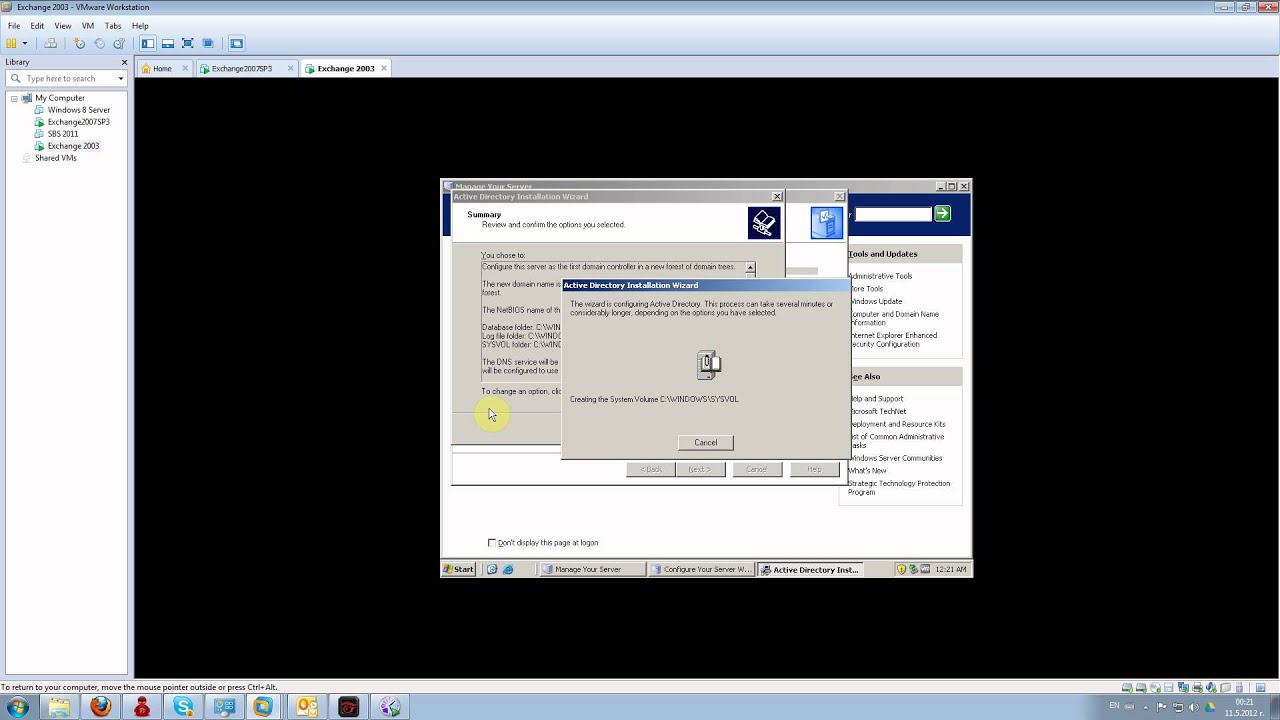This screenshot has height=720, width=1280.
Task: Open the Tabs menu
Action: click(113, 25)
